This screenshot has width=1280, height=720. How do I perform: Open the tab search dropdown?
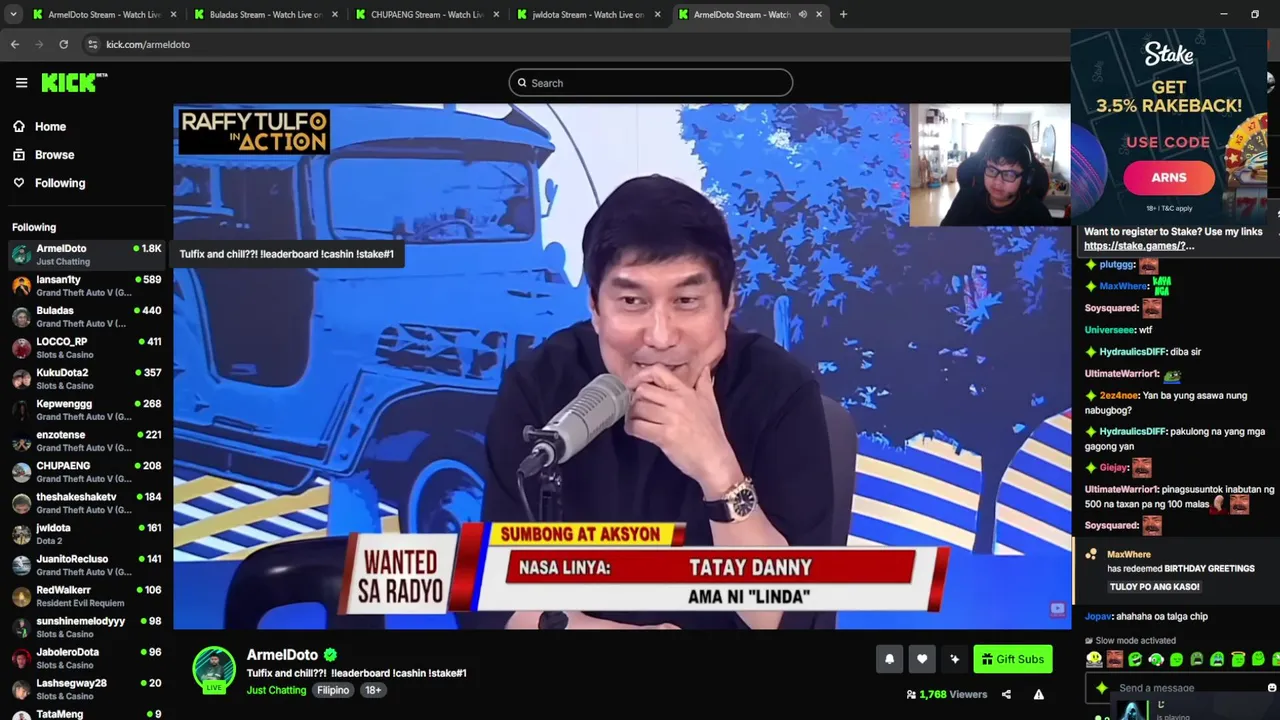pos(12,14)
